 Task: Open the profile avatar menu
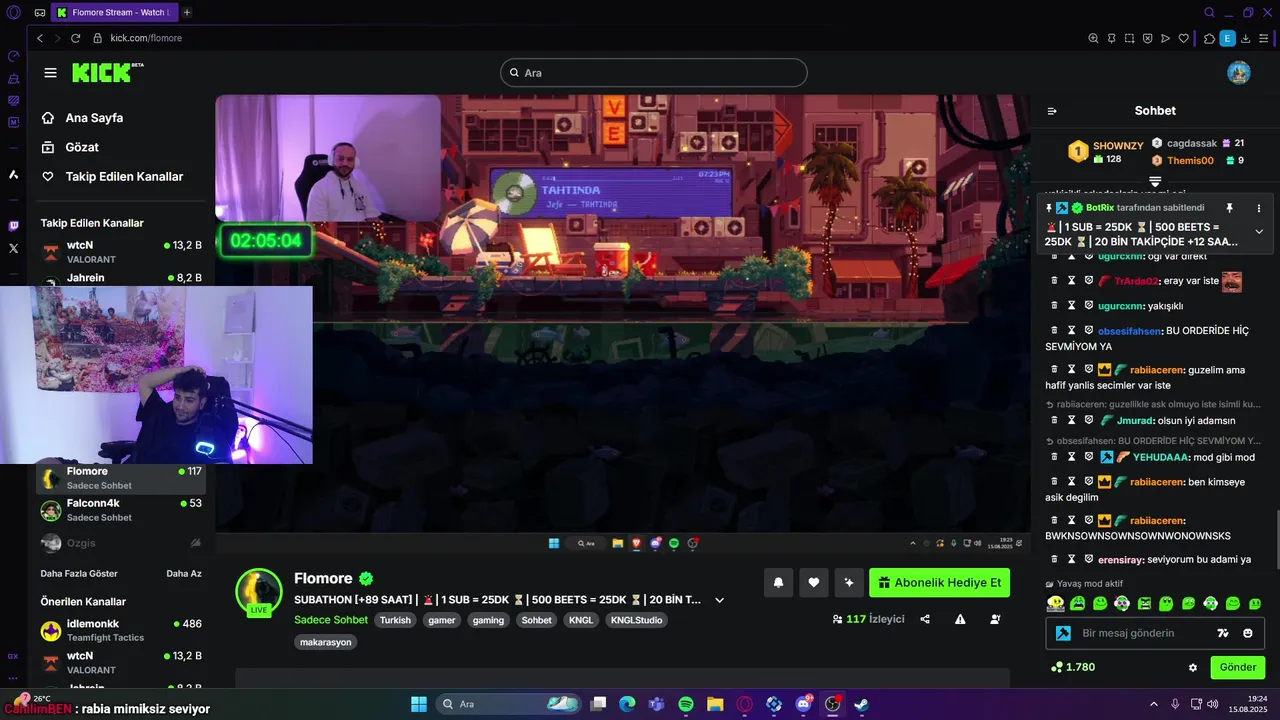(x=1239, y=73)
